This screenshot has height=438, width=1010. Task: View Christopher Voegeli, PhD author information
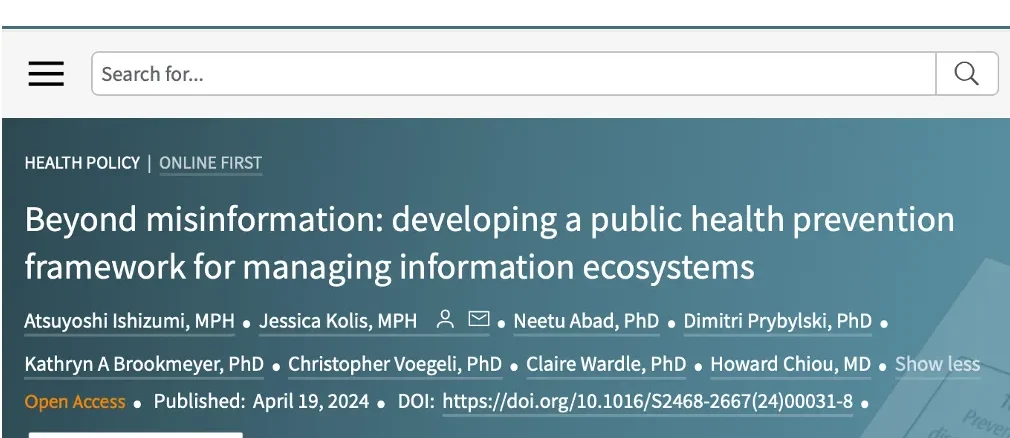coord(395,364)
